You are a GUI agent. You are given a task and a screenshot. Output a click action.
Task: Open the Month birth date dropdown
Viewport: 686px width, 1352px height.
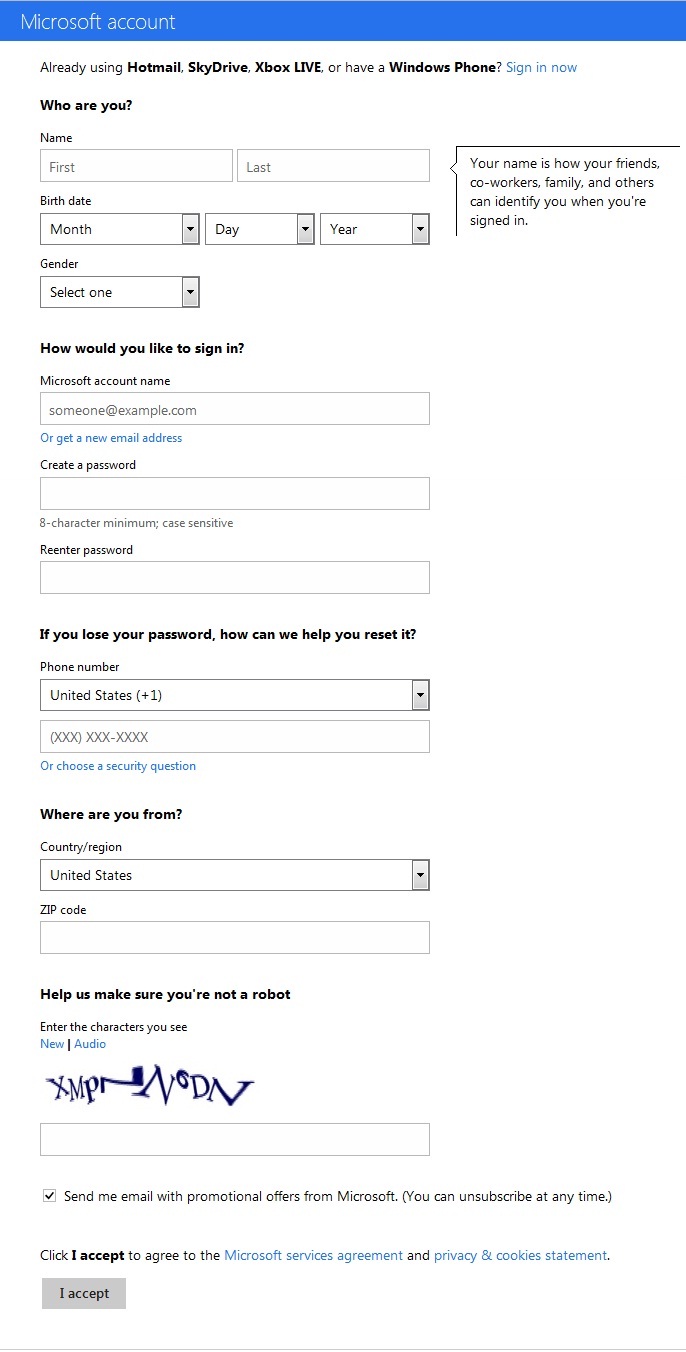[x=120, y=229]
